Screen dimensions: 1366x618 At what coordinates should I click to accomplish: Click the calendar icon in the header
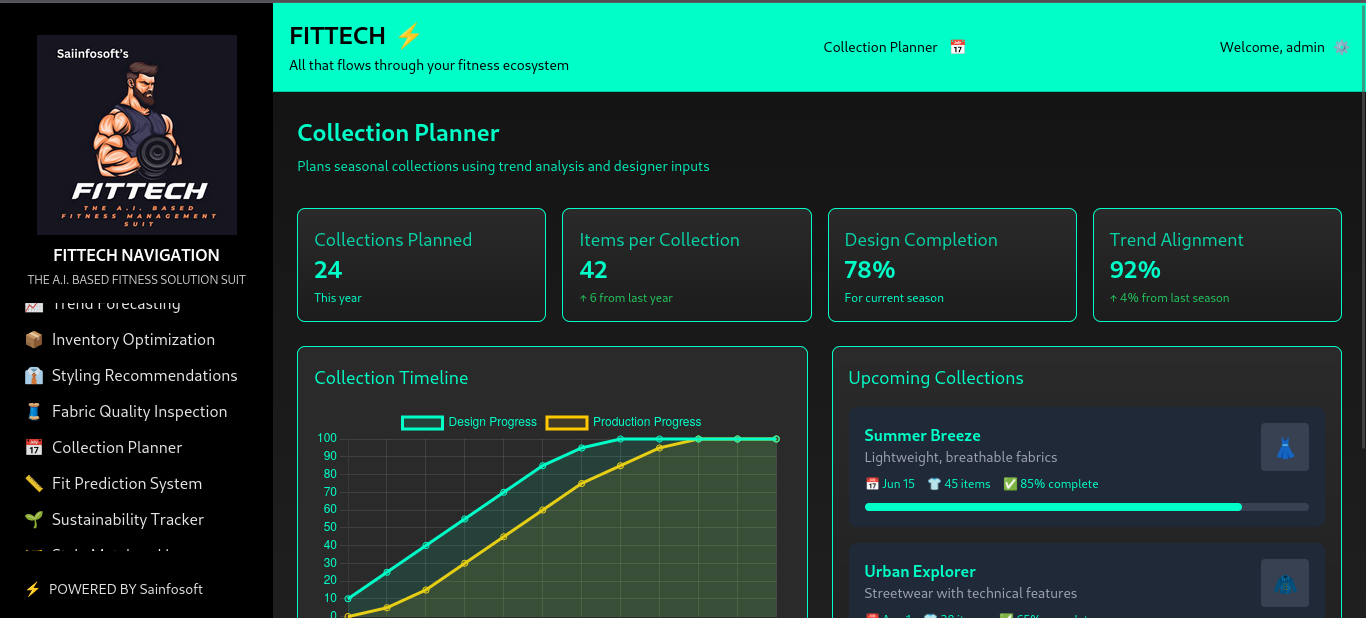click(957, 47)
